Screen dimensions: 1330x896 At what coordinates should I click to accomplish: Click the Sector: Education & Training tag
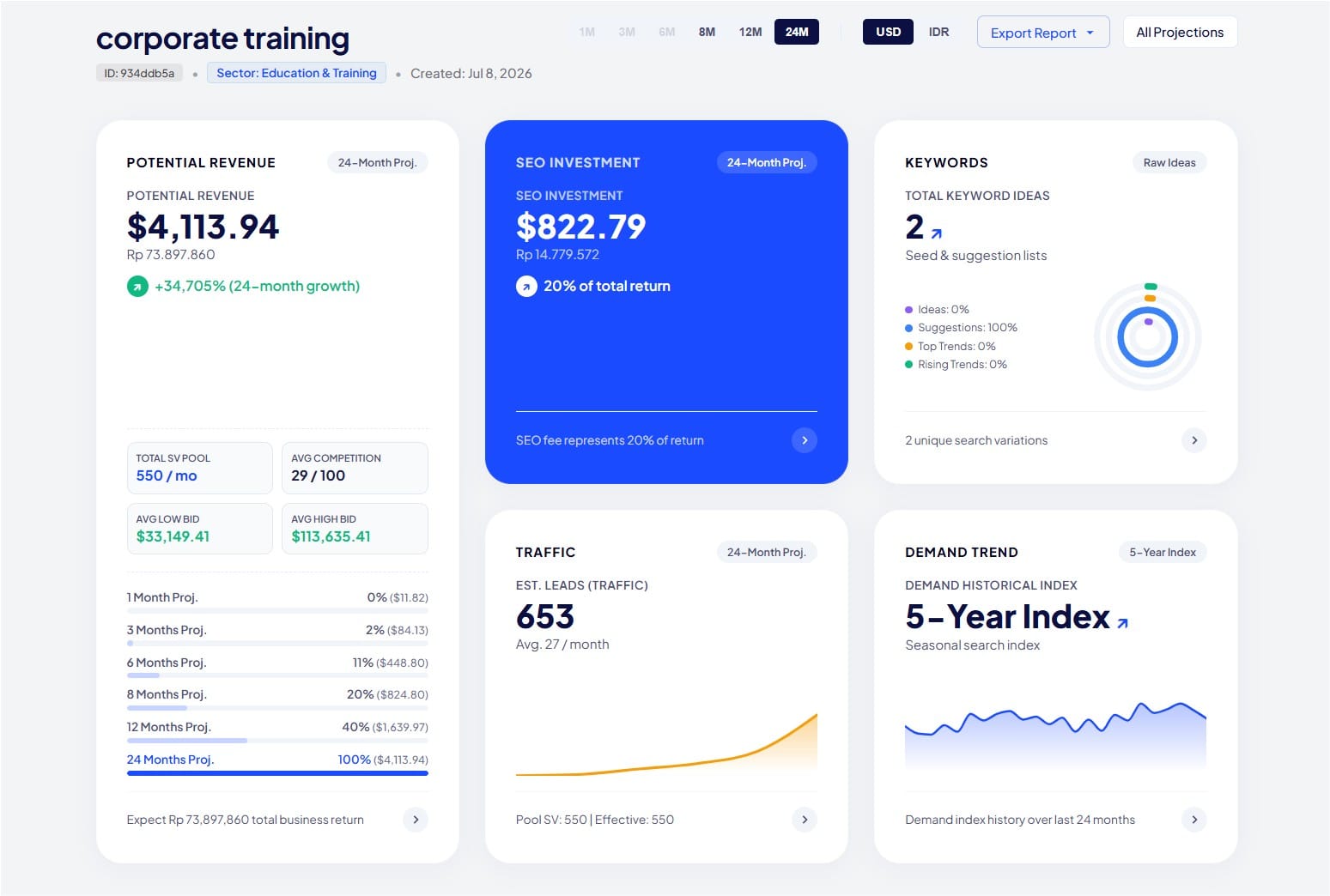[296, 73]
